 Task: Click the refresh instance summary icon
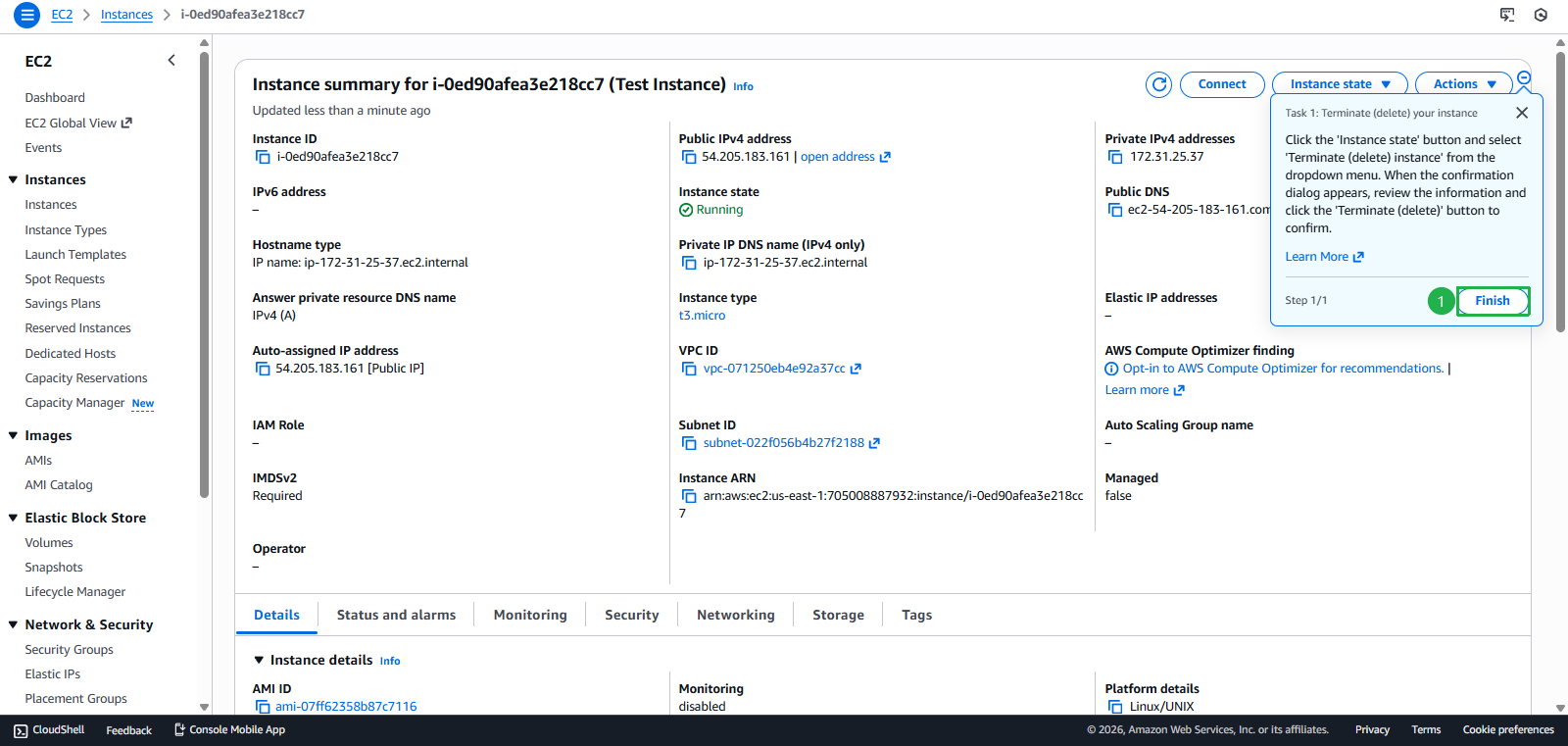point(1158,84)
